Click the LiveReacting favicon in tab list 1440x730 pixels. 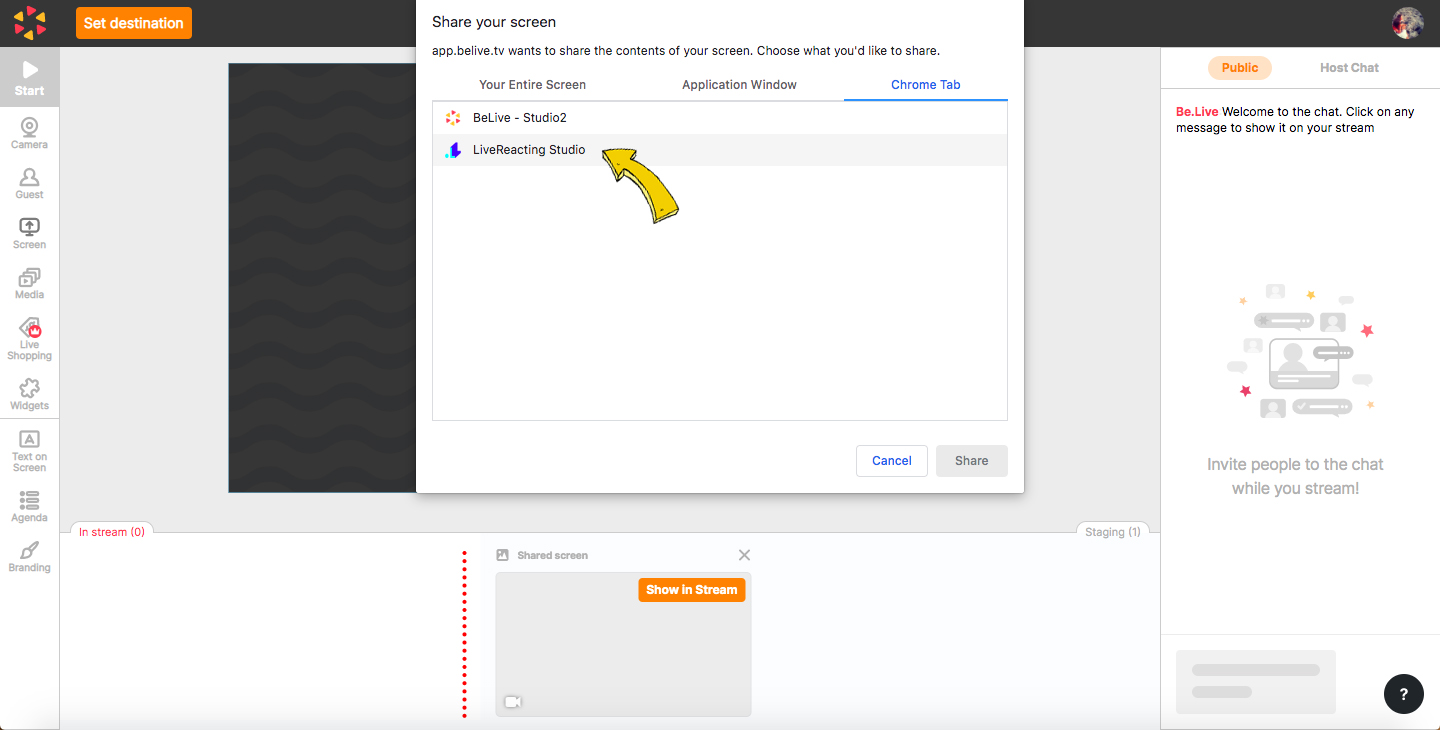pos(453,150)
